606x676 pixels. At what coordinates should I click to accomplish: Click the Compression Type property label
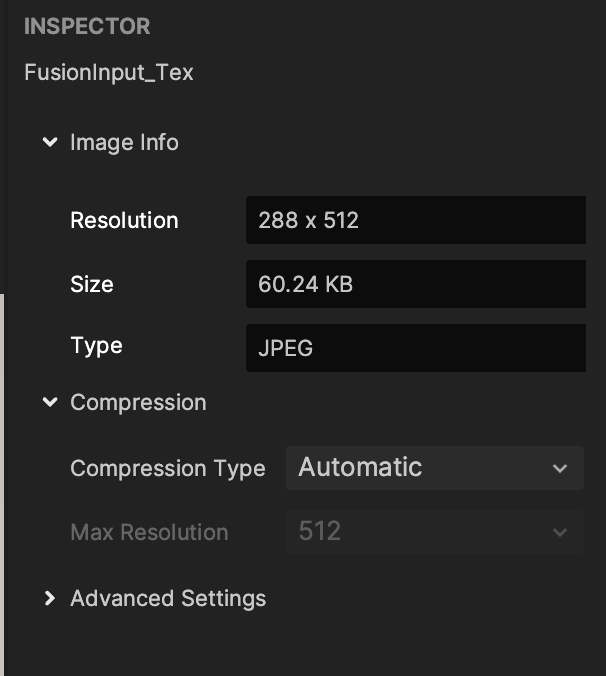click(x=168, y=468)
